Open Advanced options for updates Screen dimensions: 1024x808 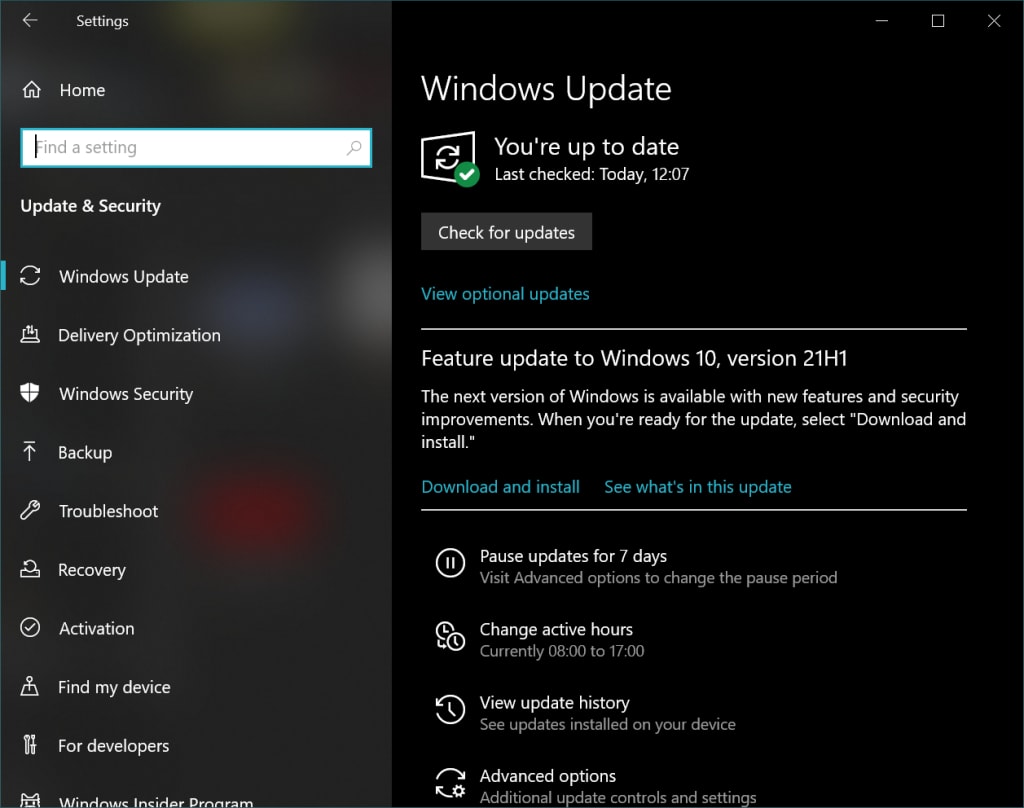tap(548, 776)
